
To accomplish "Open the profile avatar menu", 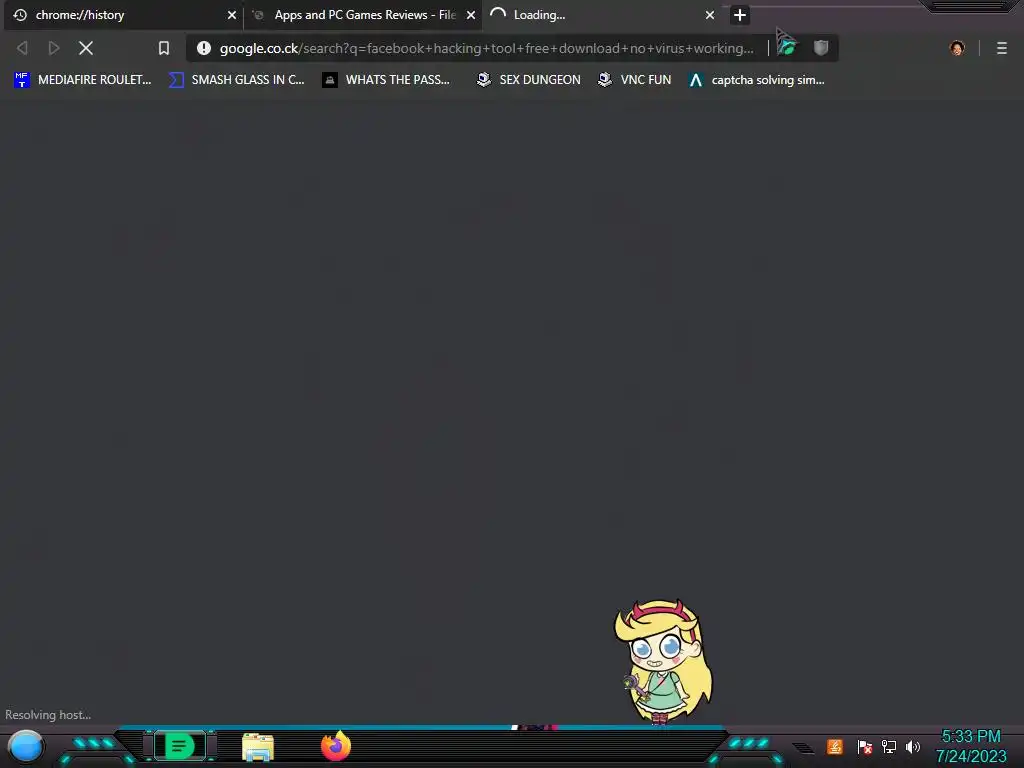I will click(957, 48).
